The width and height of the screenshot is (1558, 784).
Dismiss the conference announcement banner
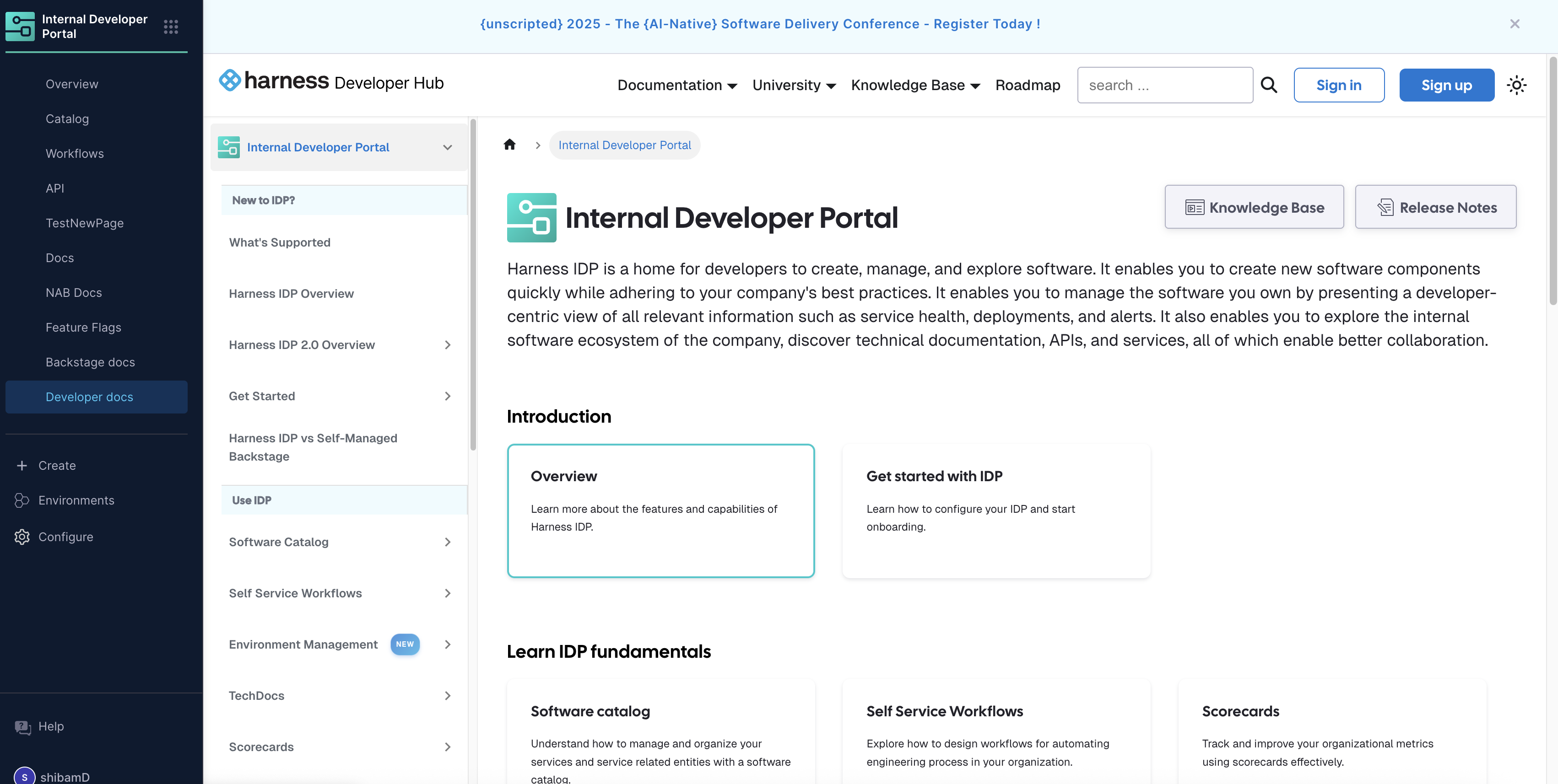pos(1514,24)
